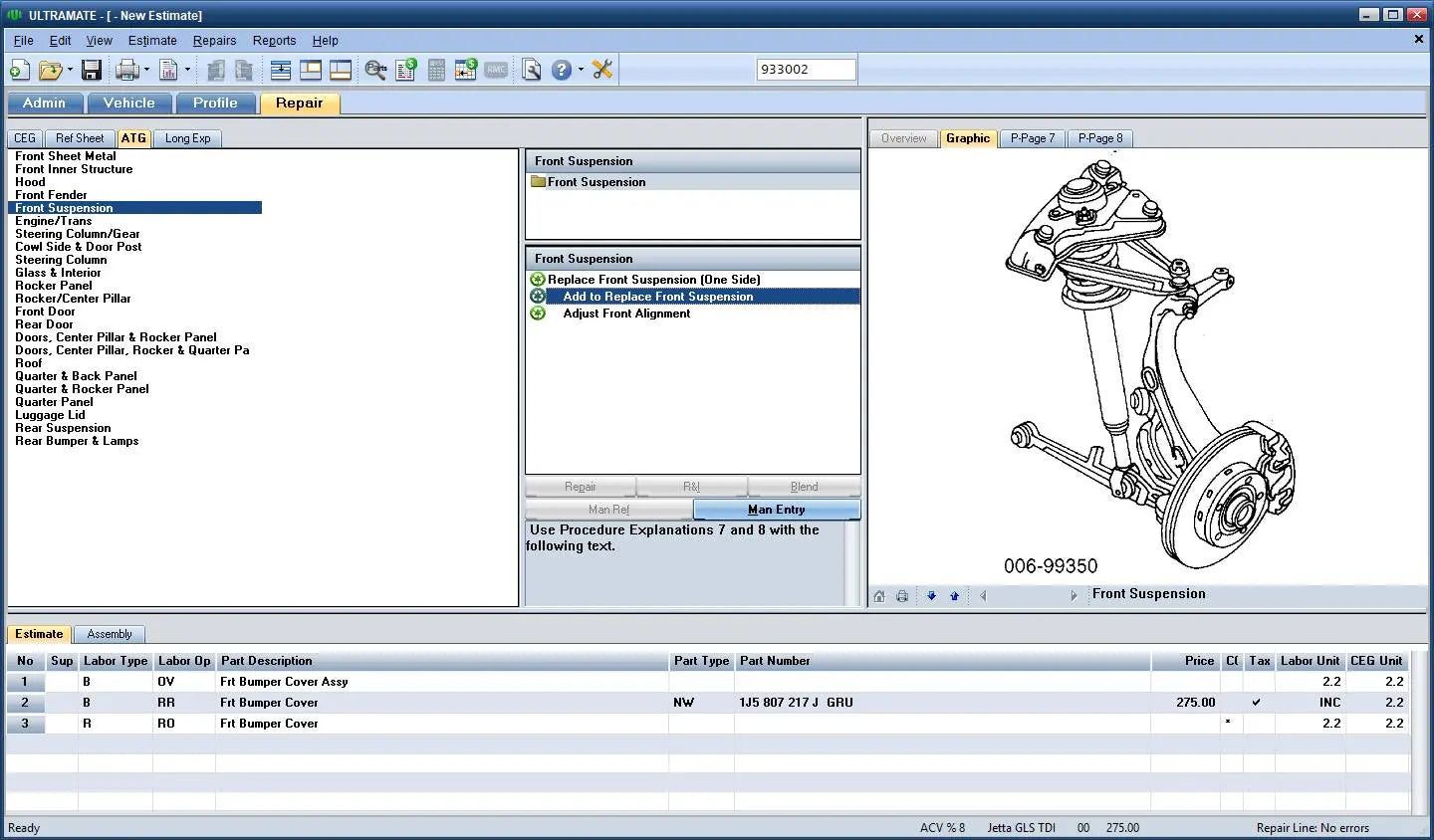Open the wrench and screwdriver tools icon

tap(602, 70)
